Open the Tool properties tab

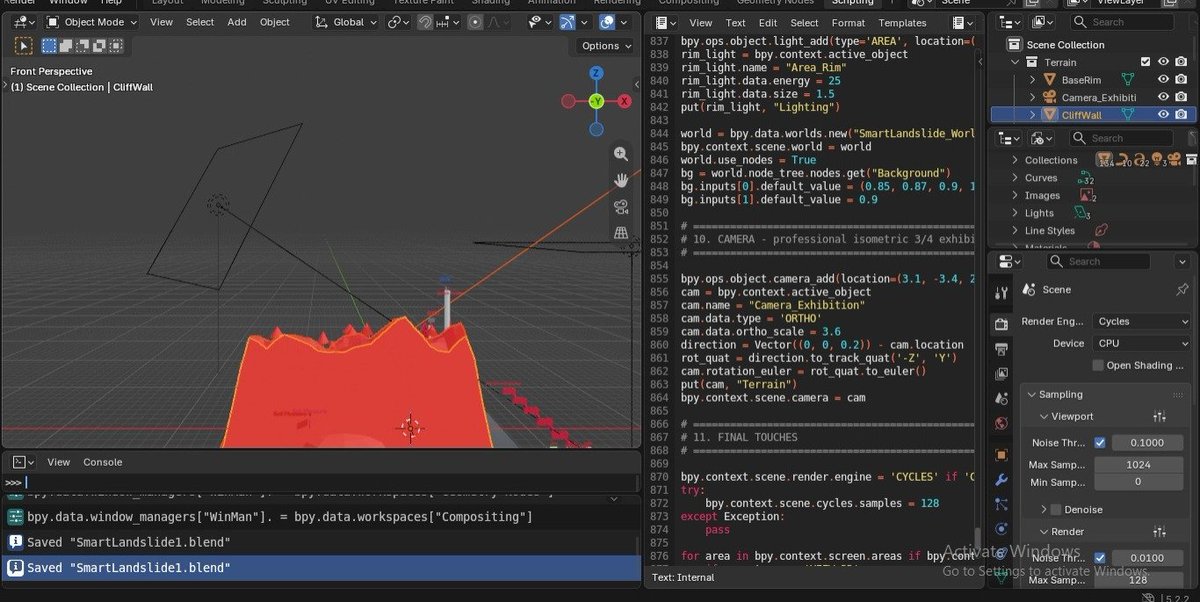click(x=1002, y=292)
